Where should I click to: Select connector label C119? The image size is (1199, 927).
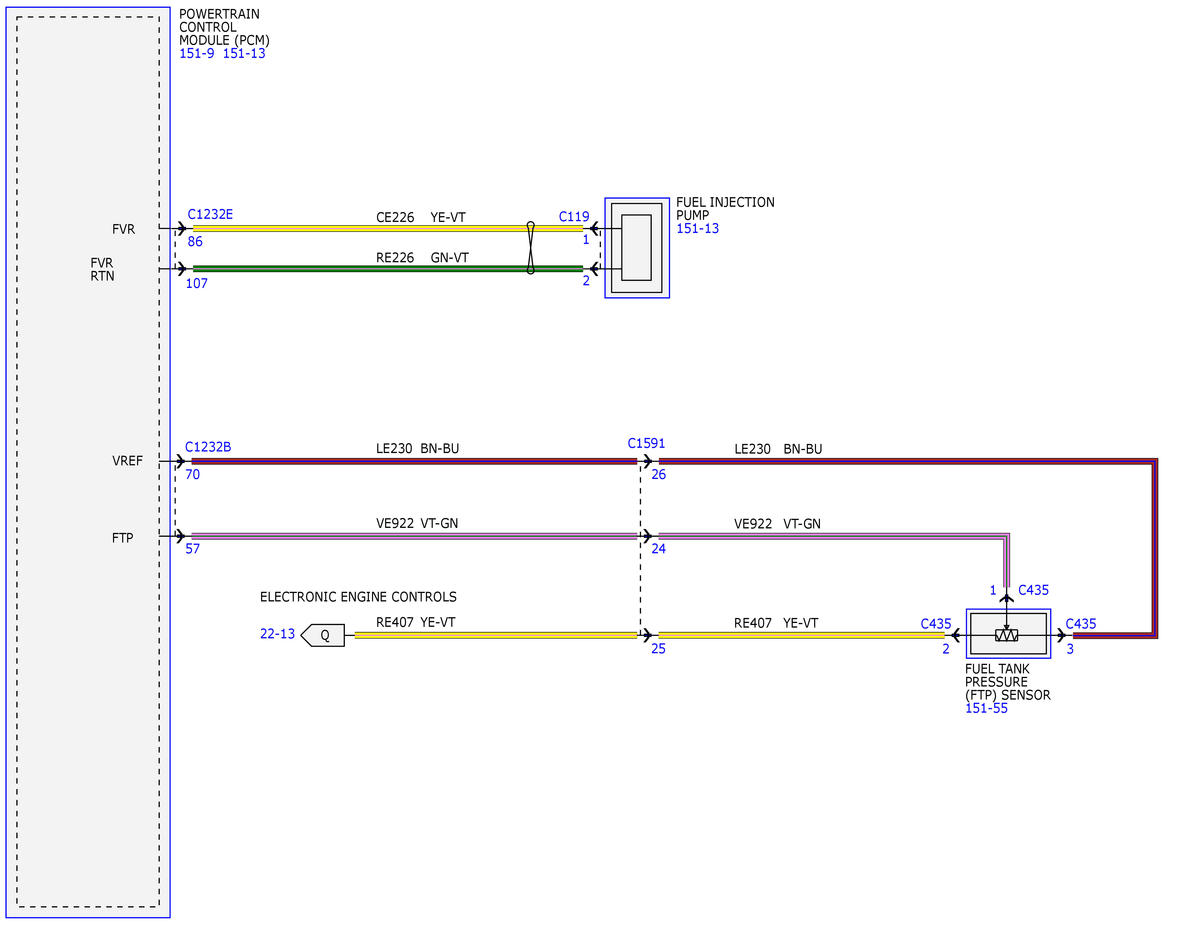click(574, 216)
